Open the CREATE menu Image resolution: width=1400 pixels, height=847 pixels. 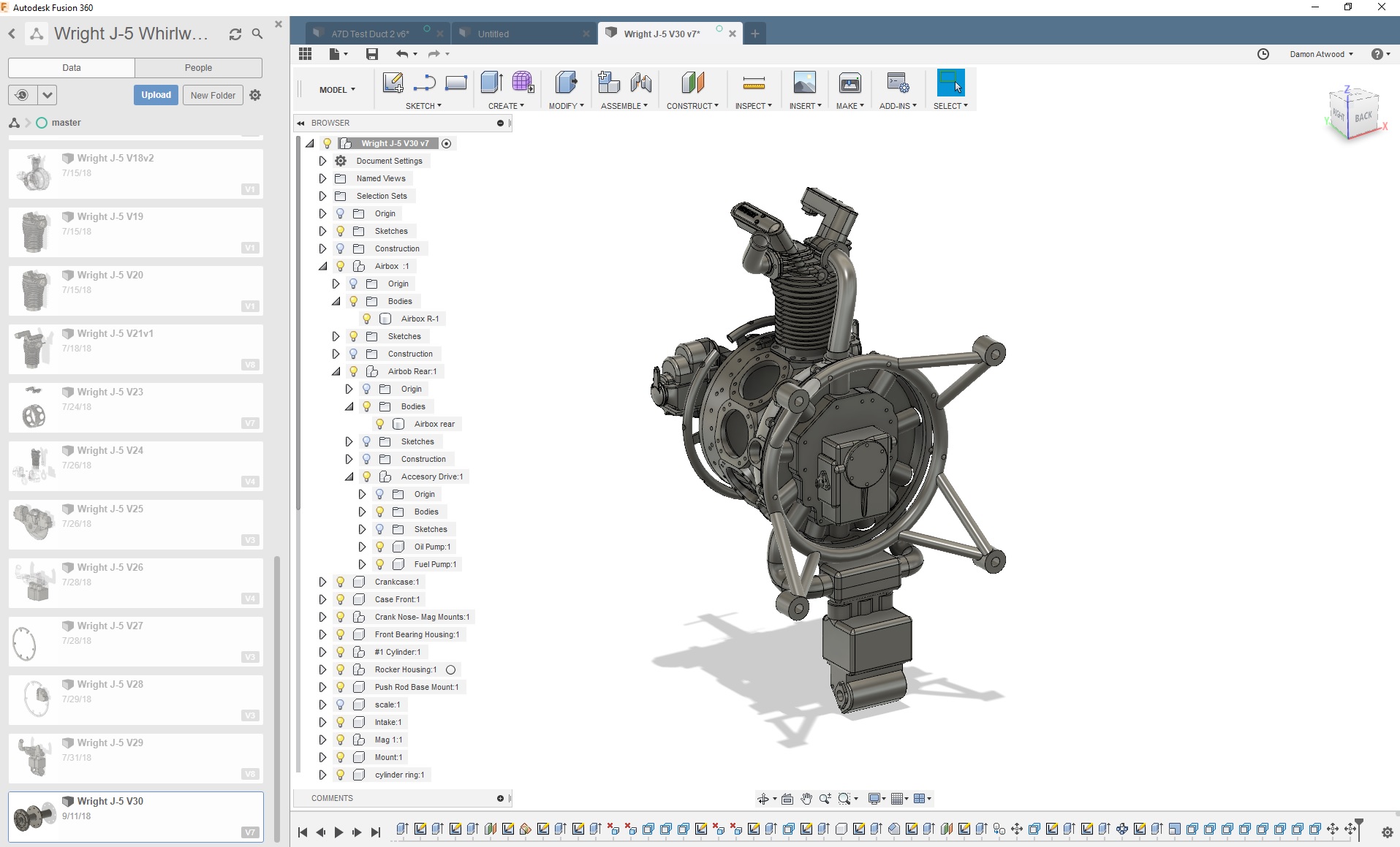506,106
